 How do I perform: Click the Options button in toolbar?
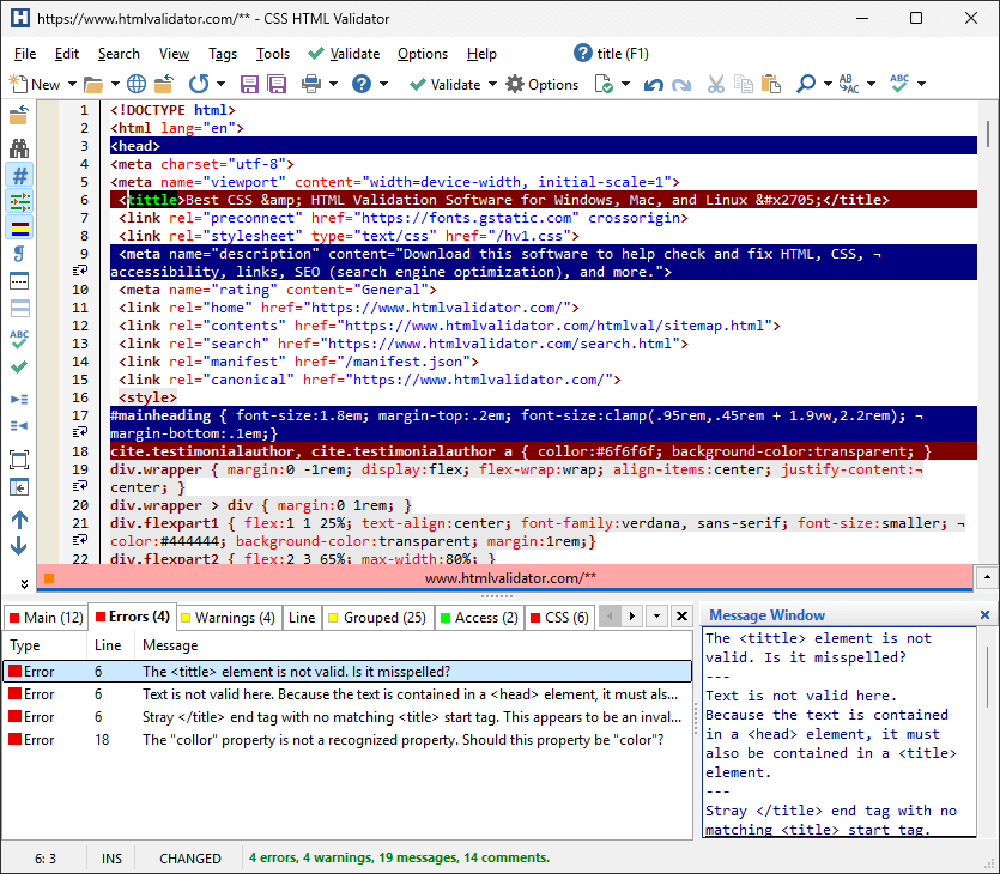point(542,85)
